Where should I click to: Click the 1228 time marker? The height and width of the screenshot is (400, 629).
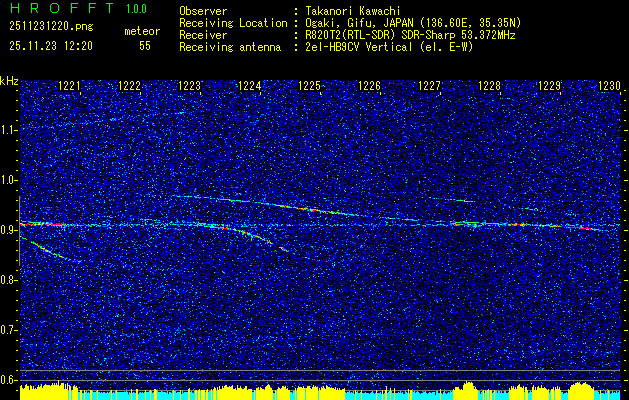point(489,86)
